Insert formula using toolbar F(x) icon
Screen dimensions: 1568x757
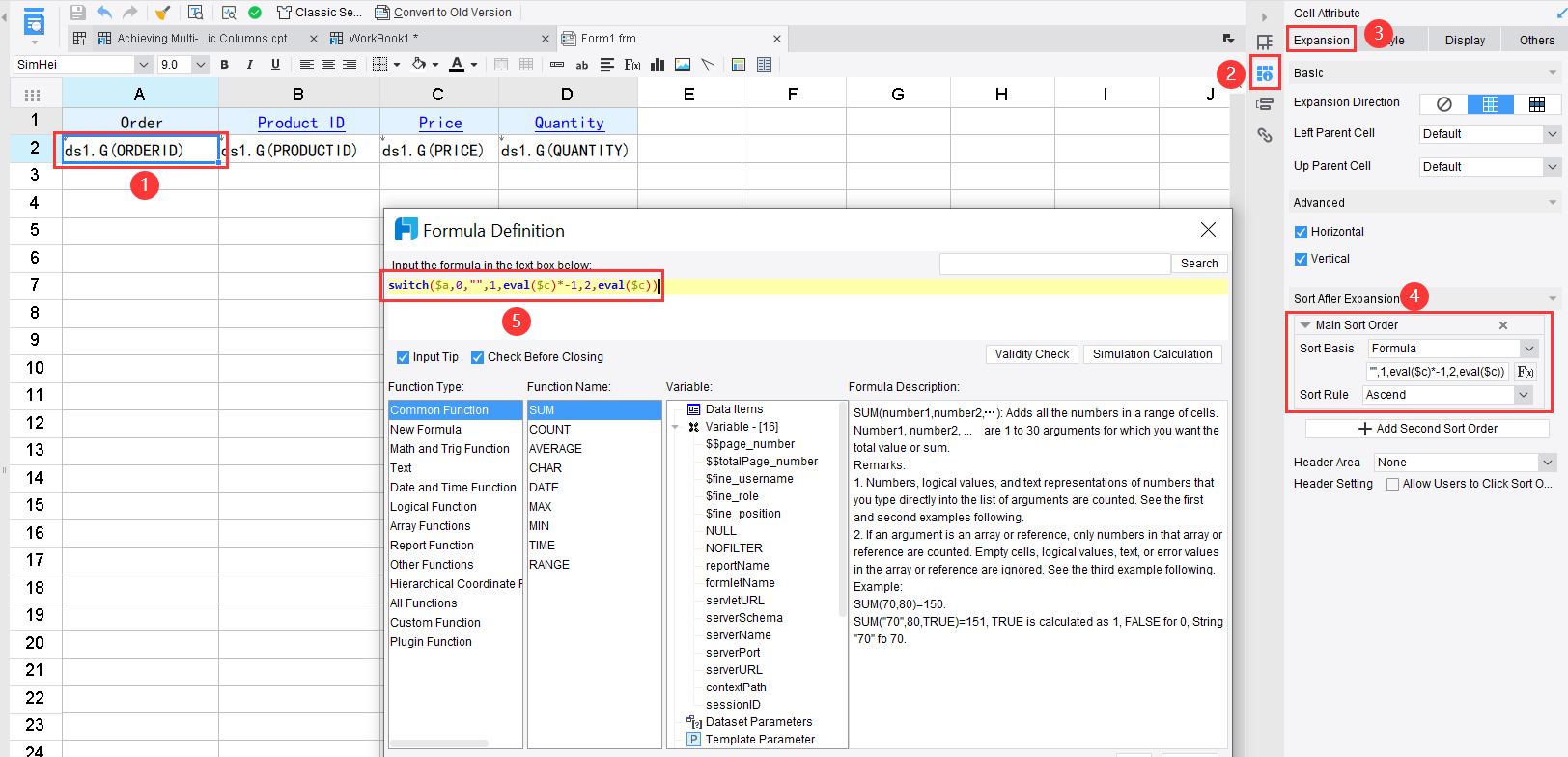[x=632, y=65]
